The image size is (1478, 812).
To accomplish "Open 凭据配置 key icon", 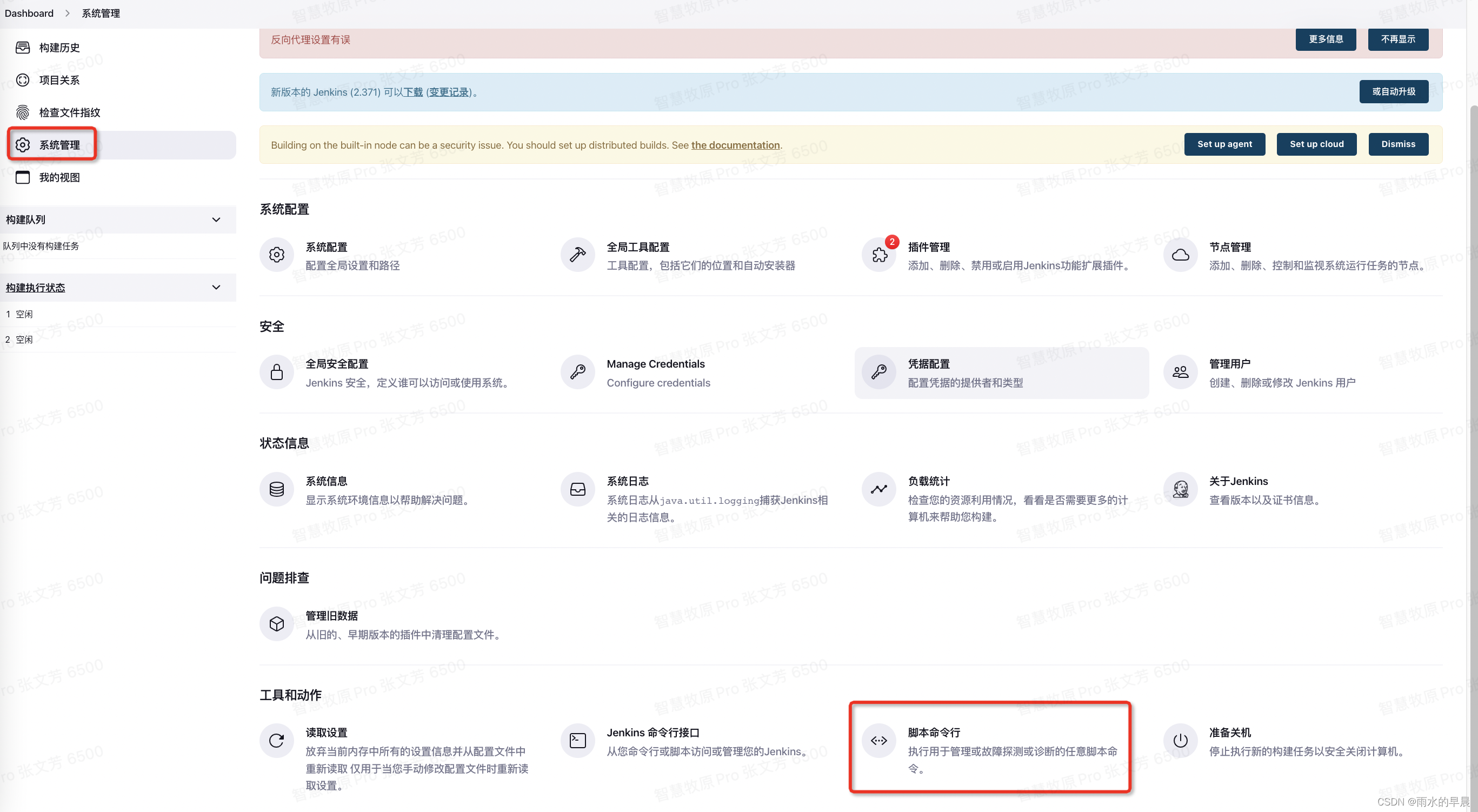I will tap(879, 372).
